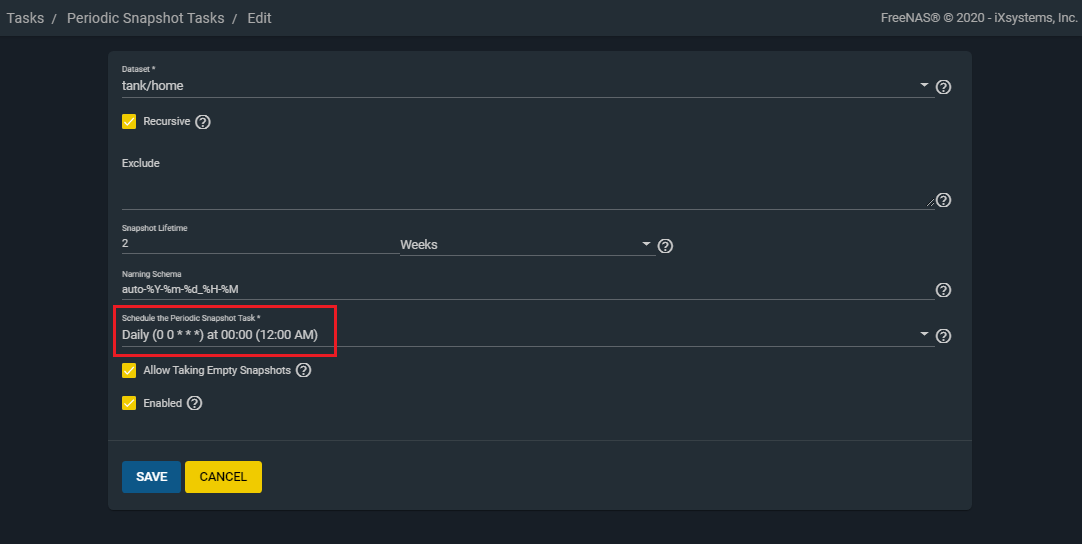Click the SAVE button
Screen dimensions: 1082x544
pos(151,477)
